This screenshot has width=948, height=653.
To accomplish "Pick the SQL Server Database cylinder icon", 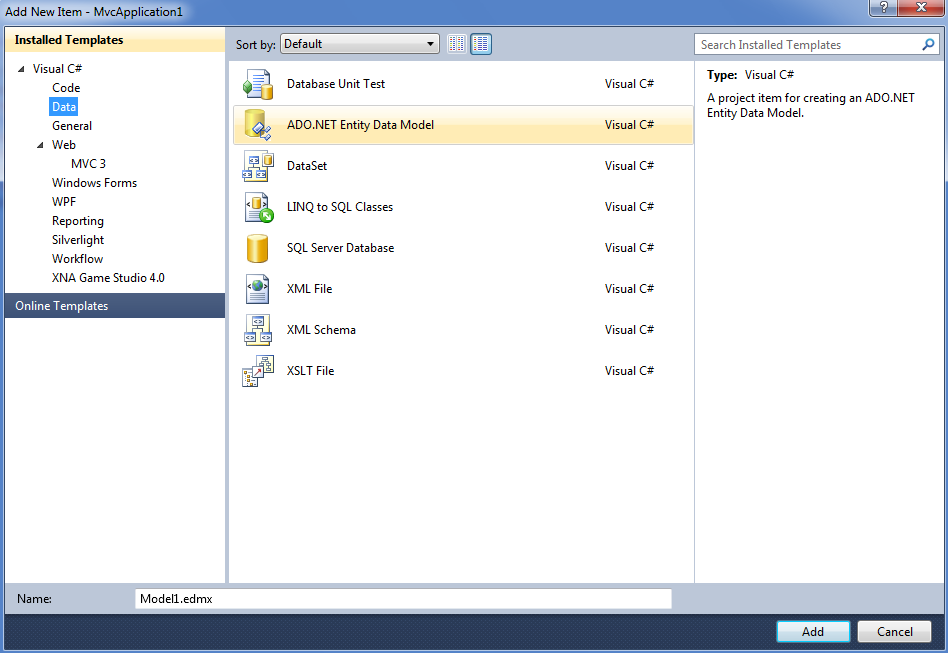I will [x=258, y=249].
